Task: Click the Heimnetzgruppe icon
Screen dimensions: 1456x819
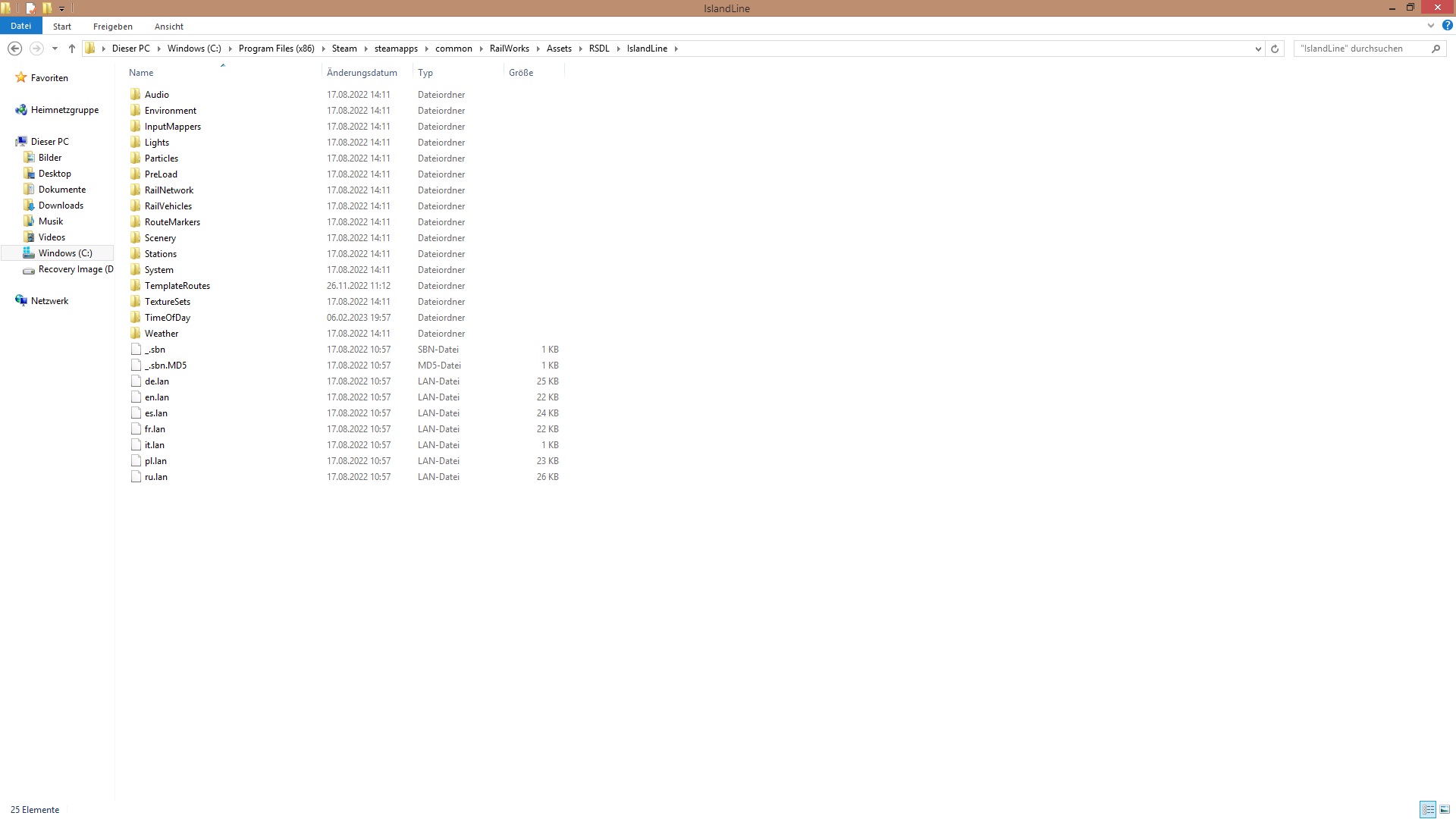Action: [x=21, y=109]
